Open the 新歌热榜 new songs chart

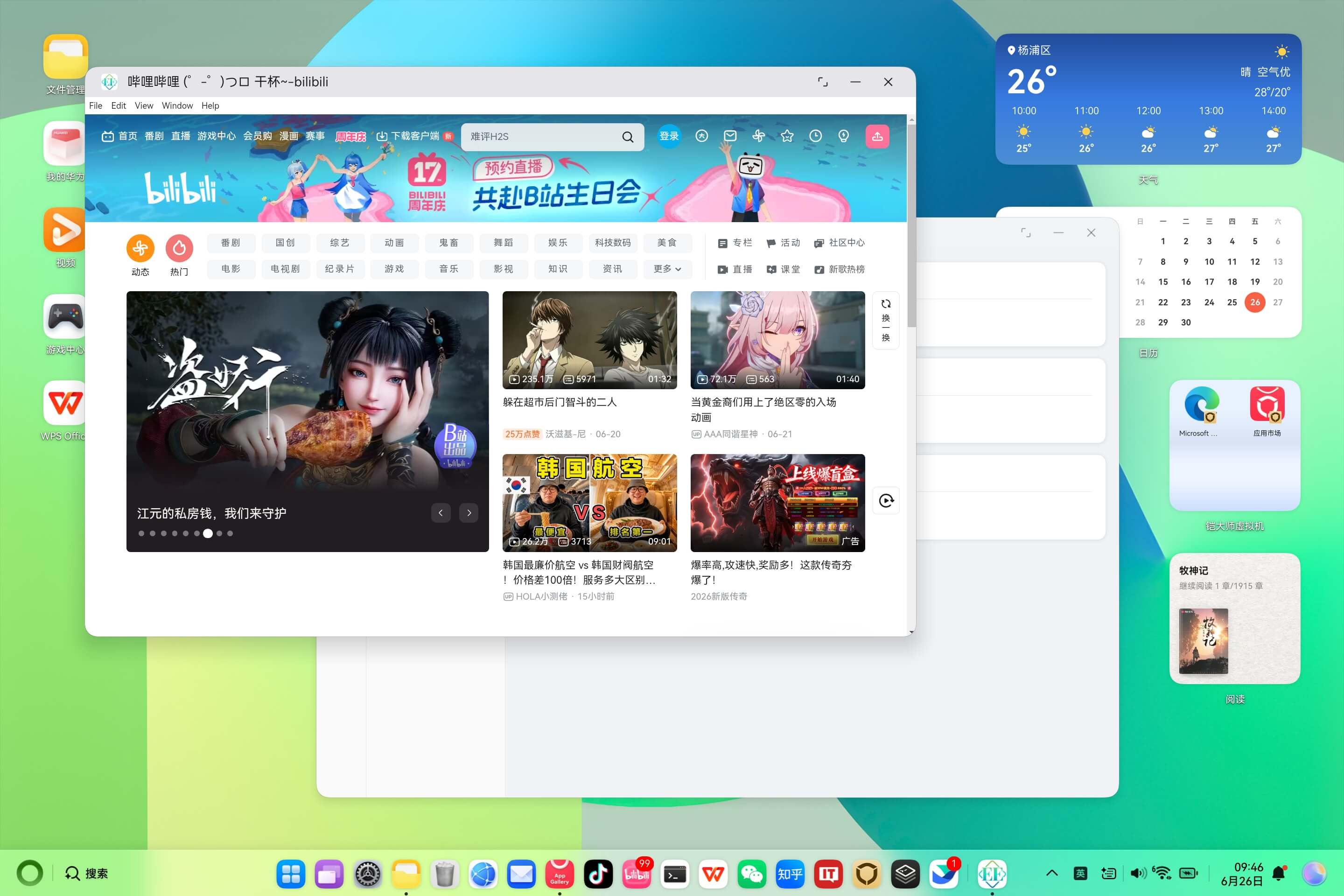(x=840, y=269)
